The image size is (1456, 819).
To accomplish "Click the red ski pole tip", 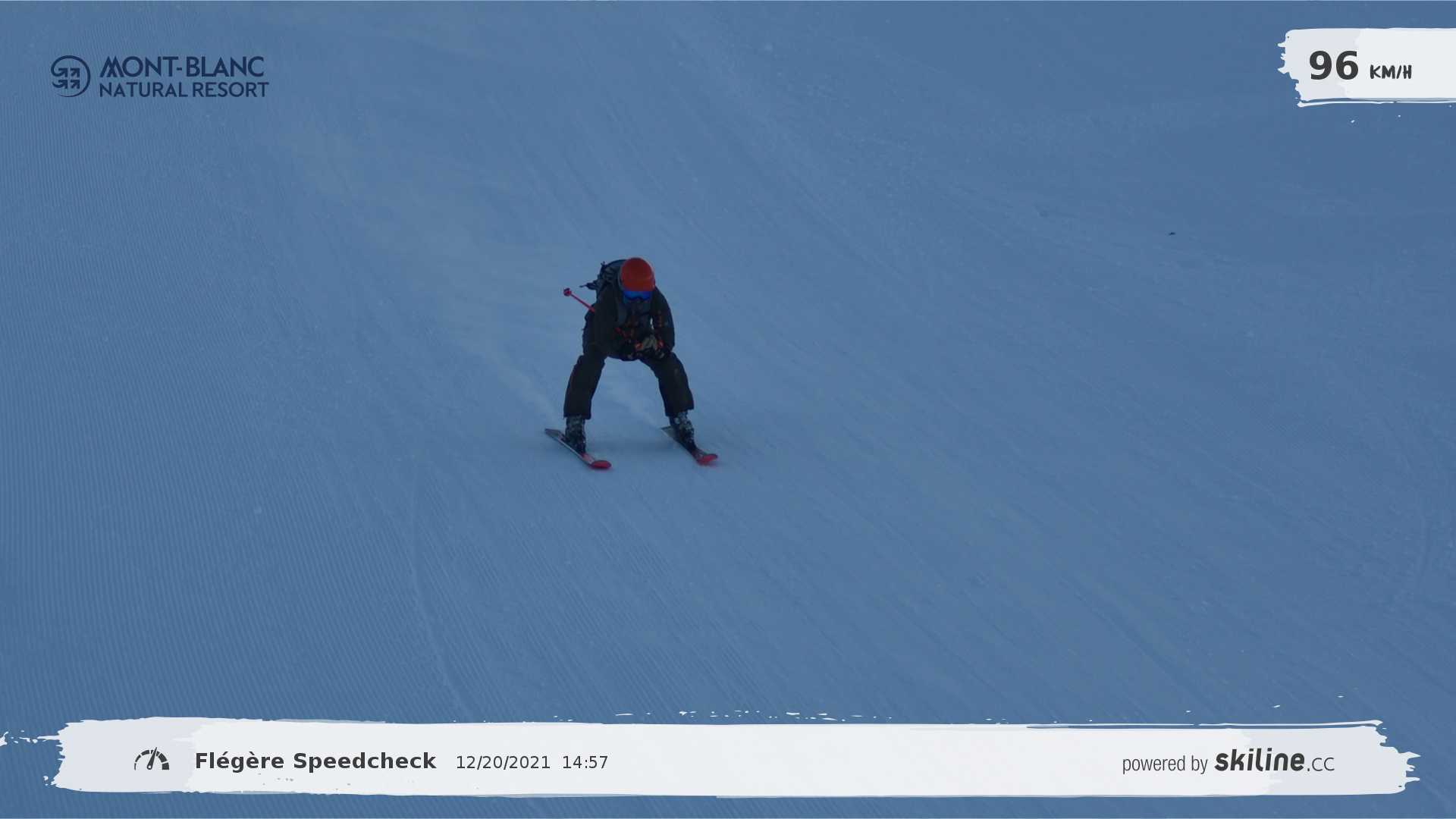I will [x=566, y=291].
